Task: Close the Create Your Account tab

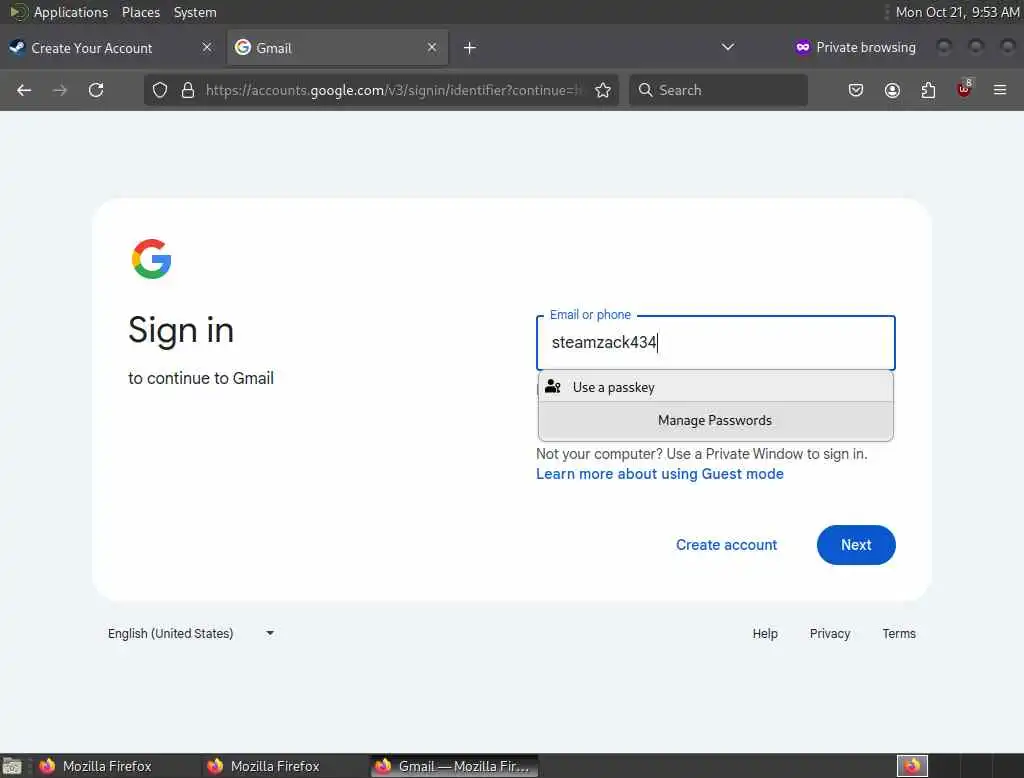Action: pos(207,47)
